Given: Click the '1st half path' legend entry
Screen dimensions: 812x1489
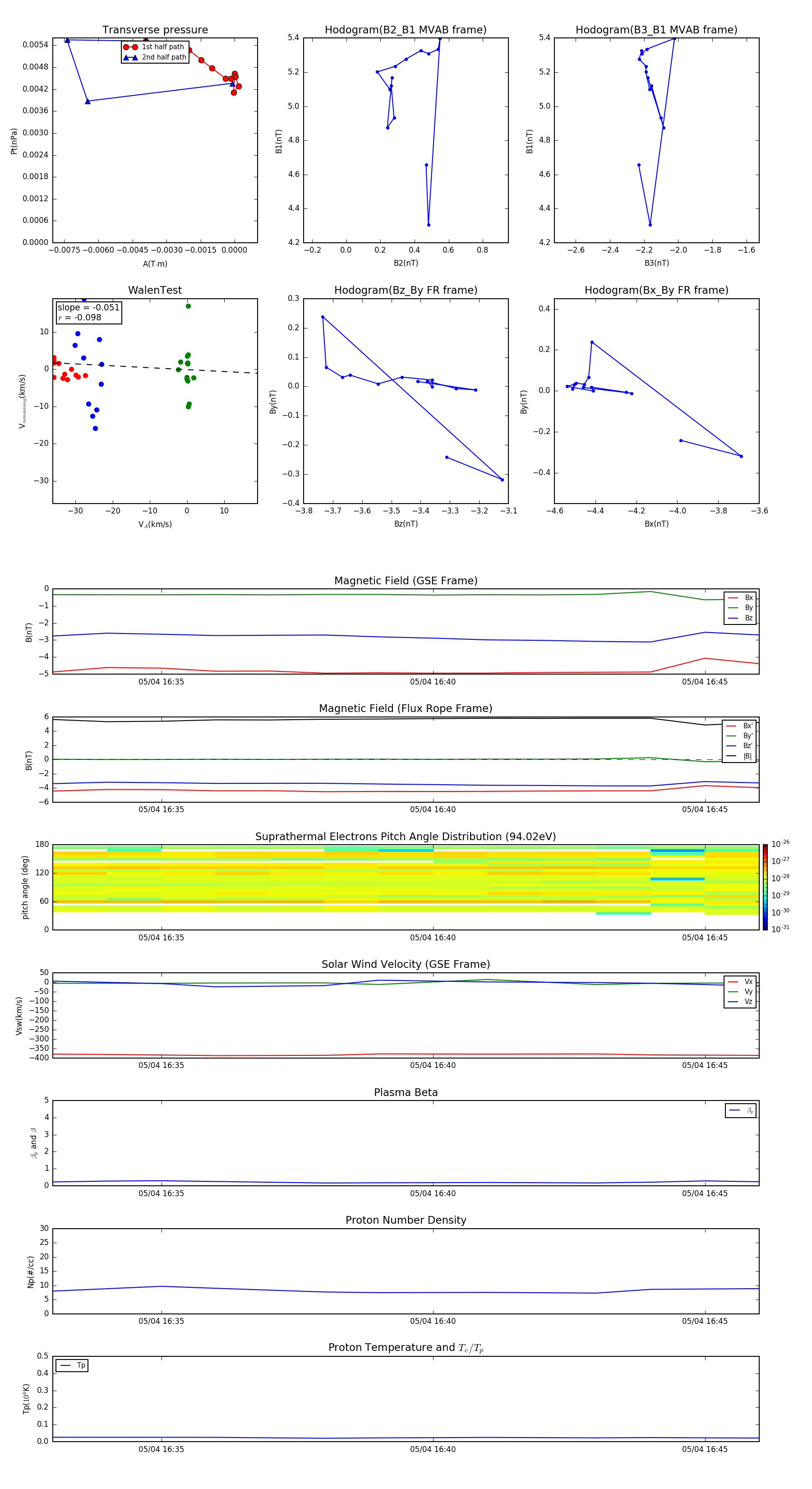Looking at the screenshot, I should click(x=154, y=47).
